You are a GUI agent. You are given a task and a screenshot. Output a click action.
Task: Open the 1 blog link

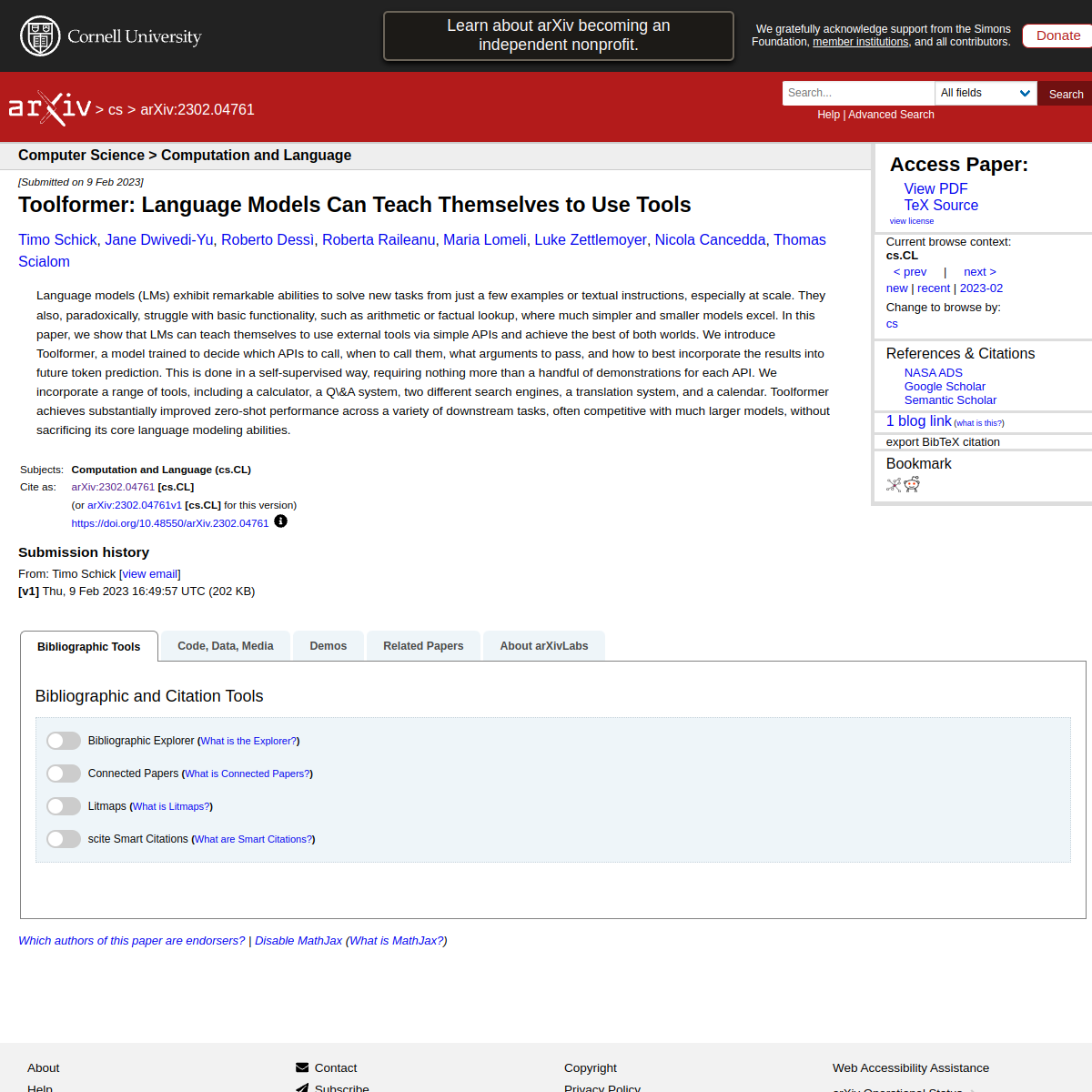919,421
